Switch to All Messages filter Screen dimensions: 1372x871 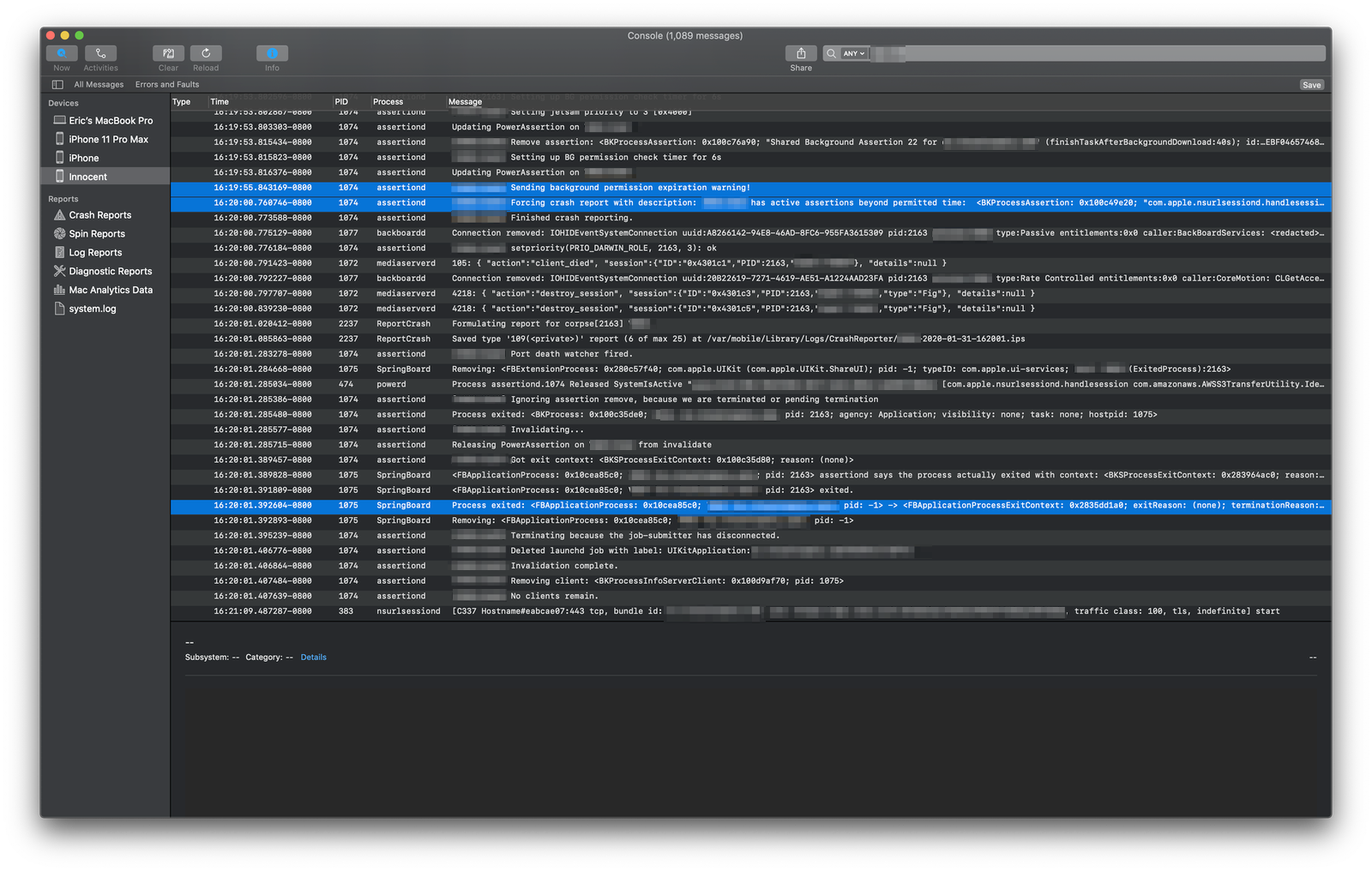[99, 85]
